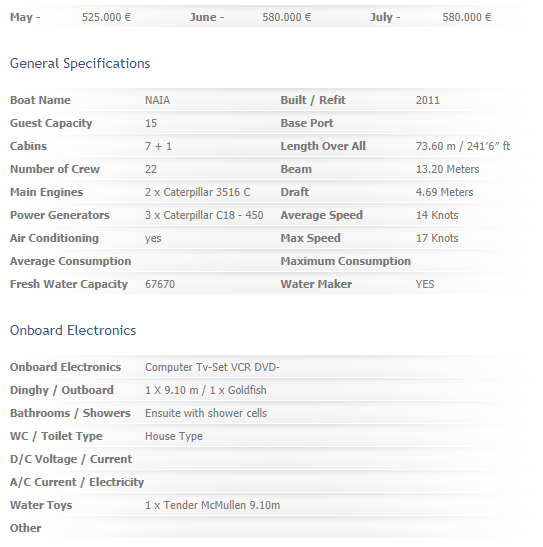Select the May price 525.000 €

[106, 17]
